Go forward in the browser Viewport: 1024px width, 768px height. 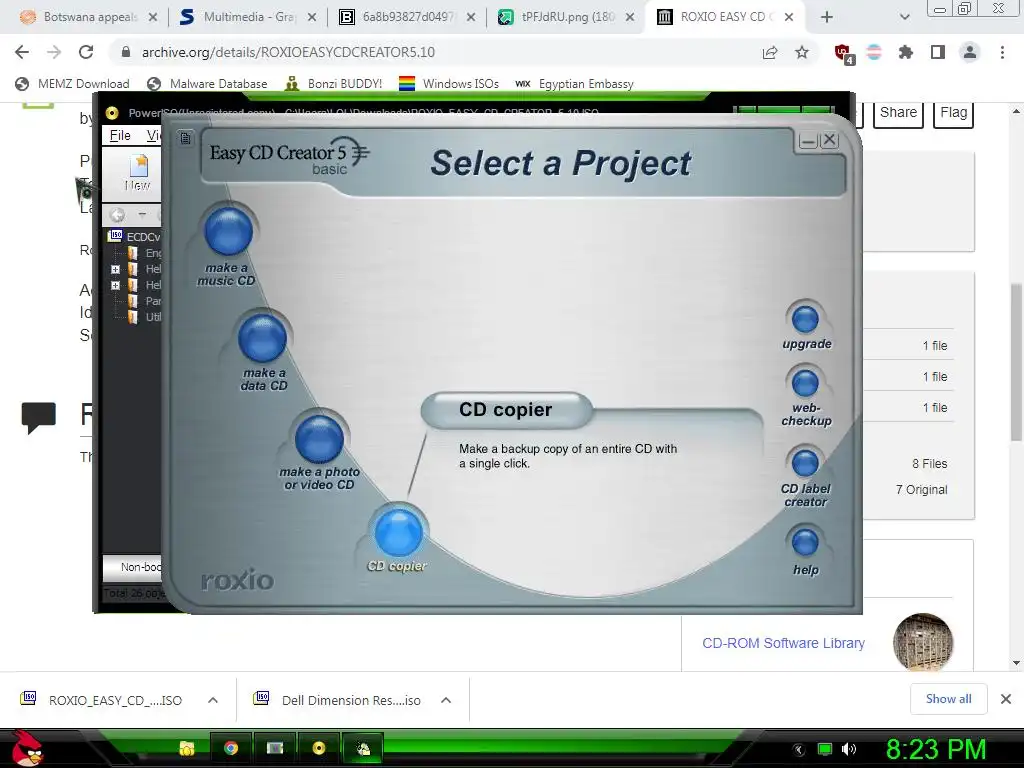(x=54, y=52)
